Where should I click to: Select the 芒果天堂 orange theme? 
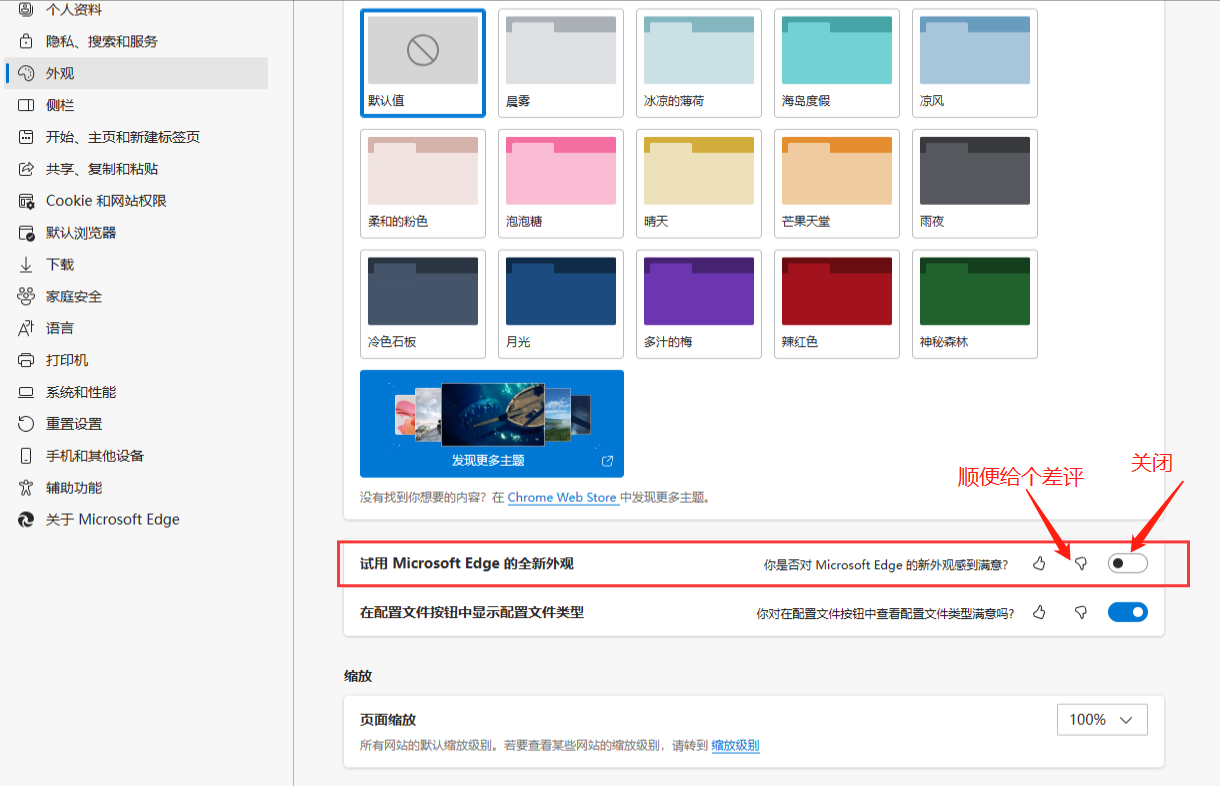837,183
